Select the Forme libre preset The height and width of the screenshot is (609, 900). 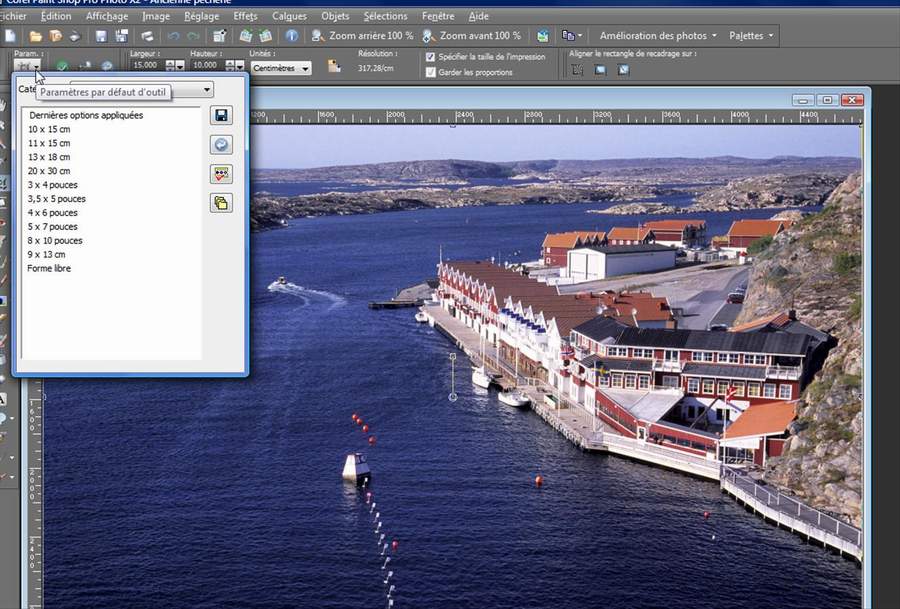pyautogui.click(x=49, y=268)
